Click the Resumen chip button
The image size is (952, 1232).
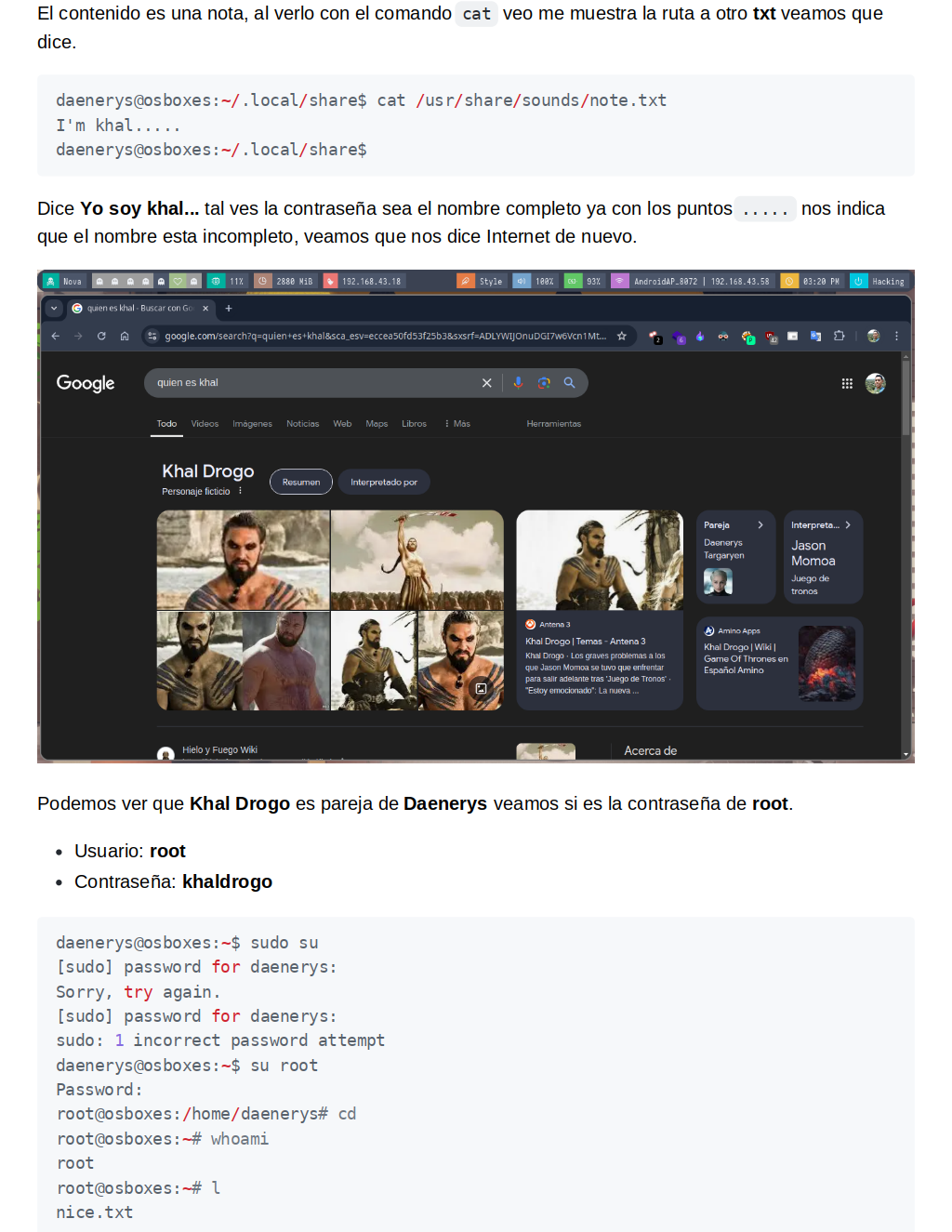[301, 482]
